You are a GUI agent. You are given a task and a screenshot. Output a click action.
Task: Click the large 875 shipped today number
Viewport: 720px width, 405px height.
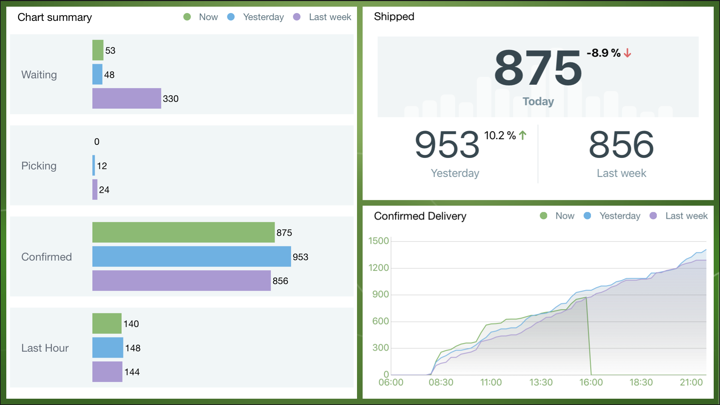(538, 68)
